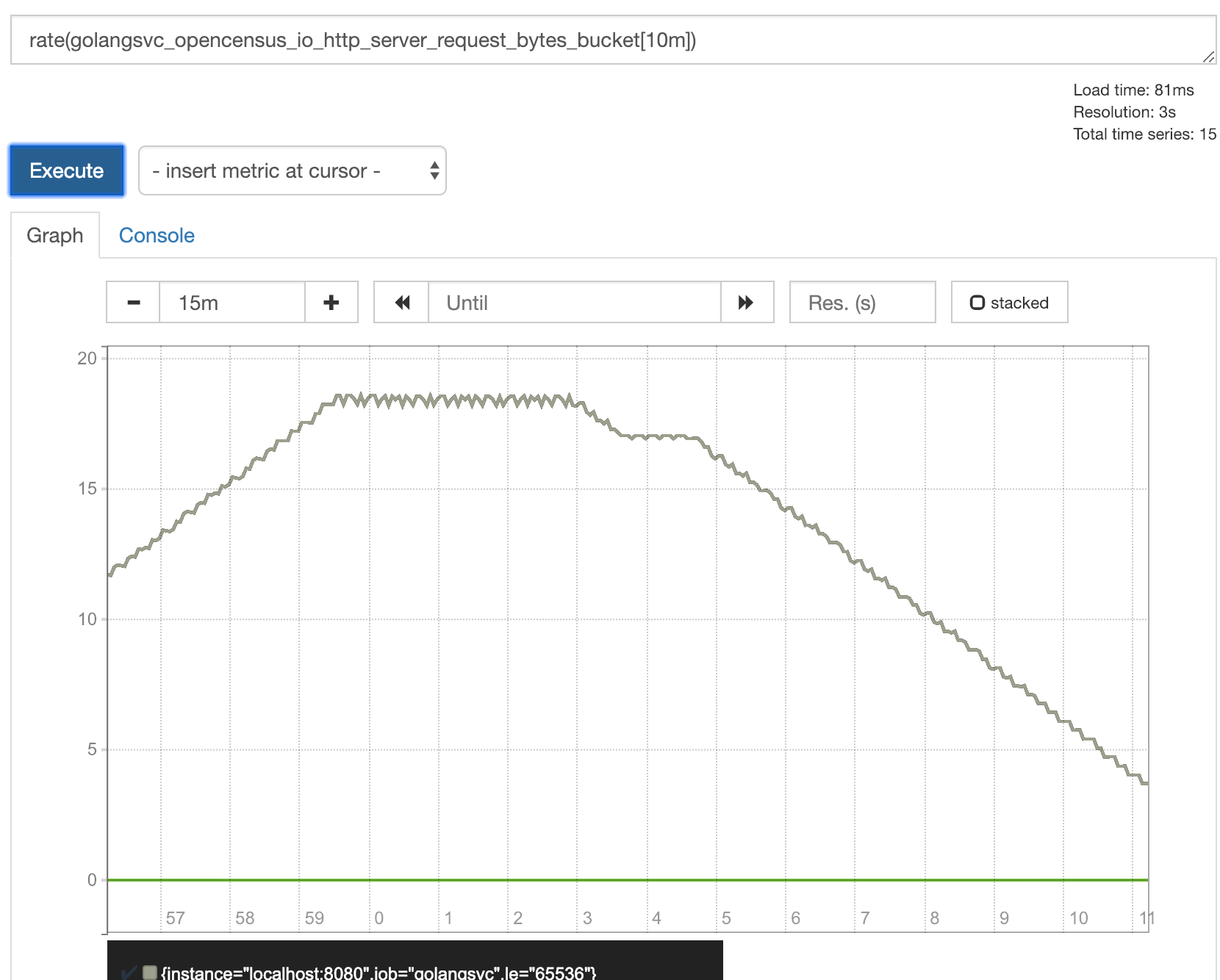Rewind the graph end time

pos(401,303)
